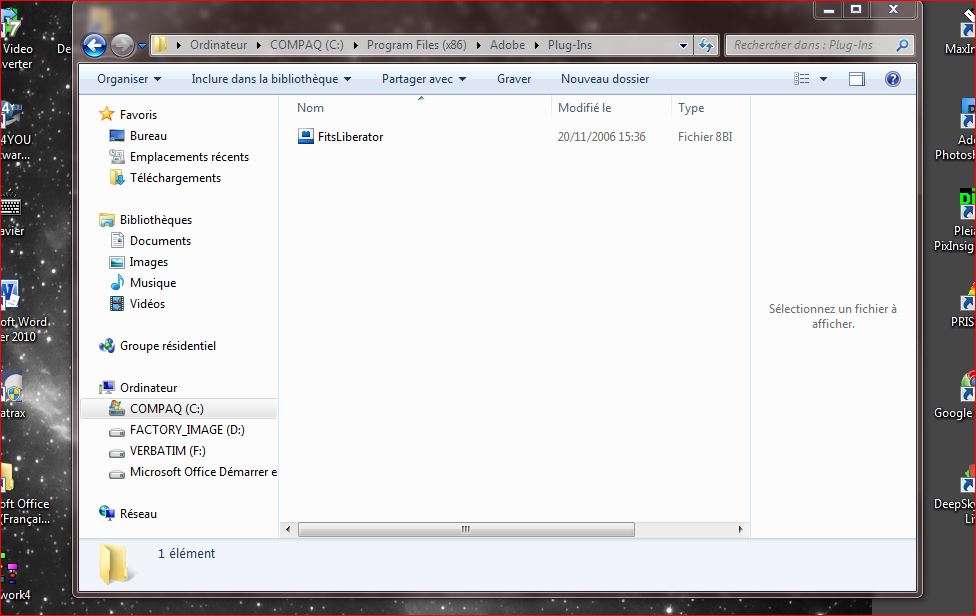Image resolution: width=976 pixels, height=616 pixels.
Task: Open Réseau in the navigation pane
Action: point(138,514)
